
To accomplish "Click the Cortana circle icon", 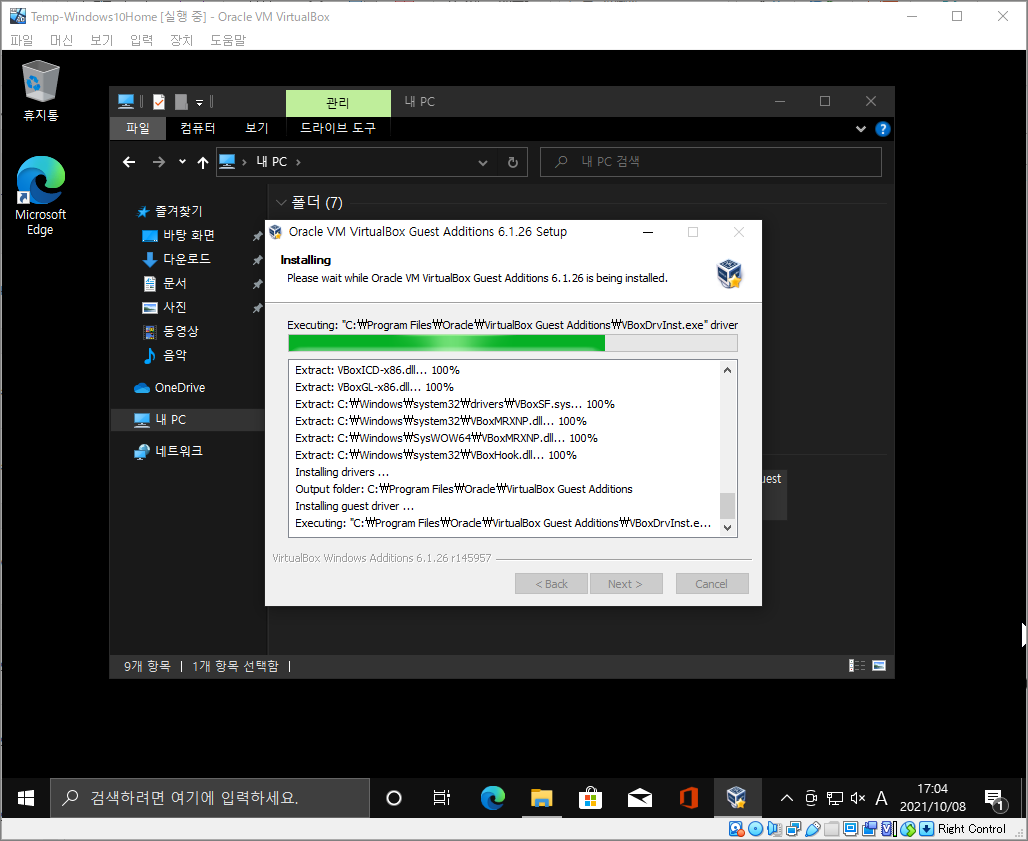I will [393, 798].
